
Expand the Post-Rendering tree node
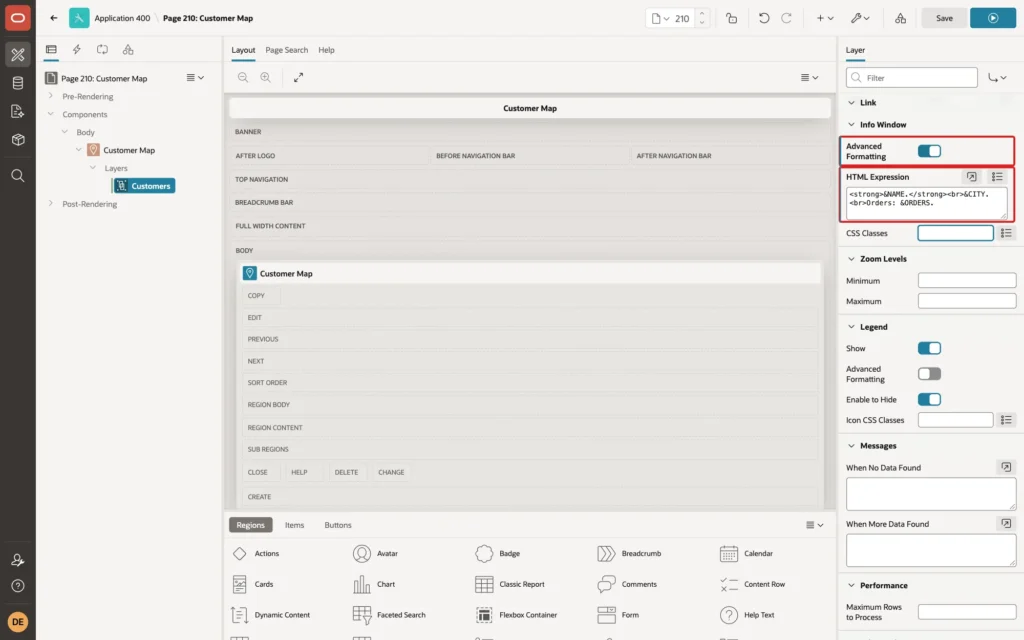(50, 204)
